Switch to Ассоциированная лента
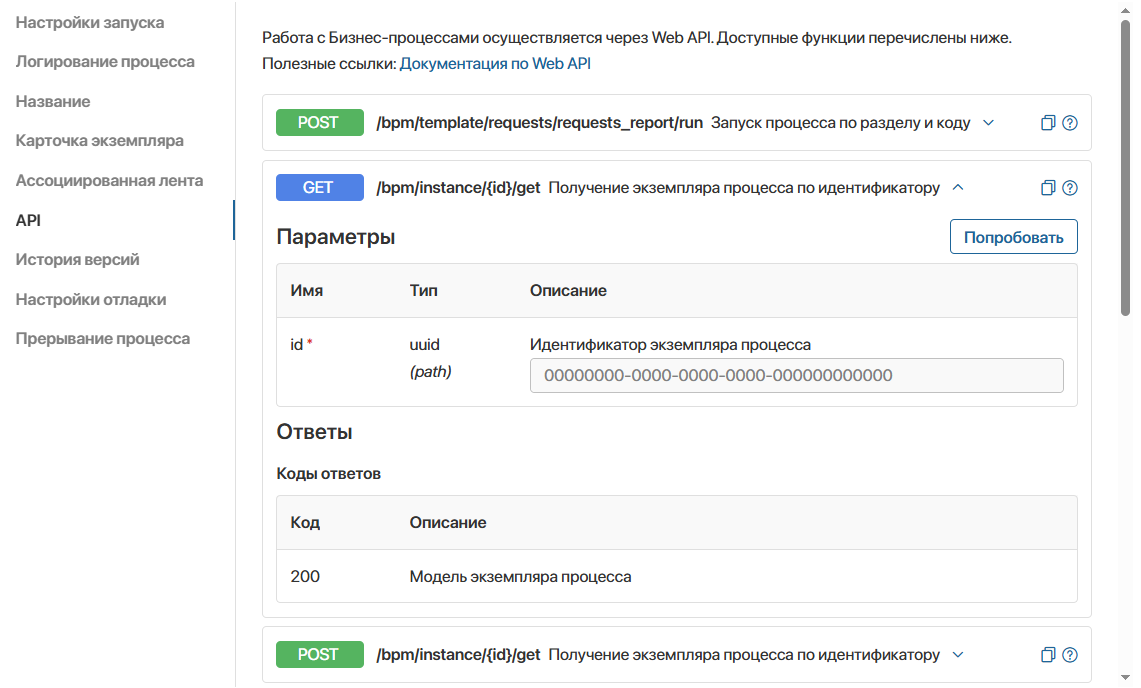1141x688 pixels. [110, 181]
